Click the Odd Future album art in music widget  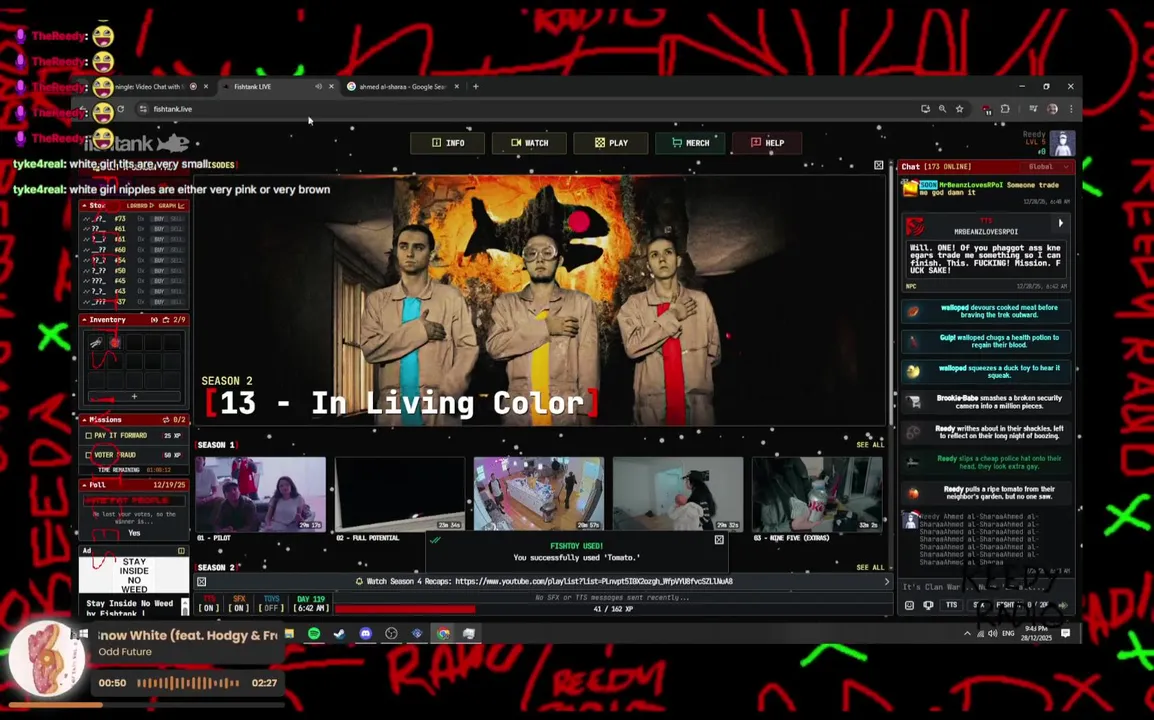45,658
